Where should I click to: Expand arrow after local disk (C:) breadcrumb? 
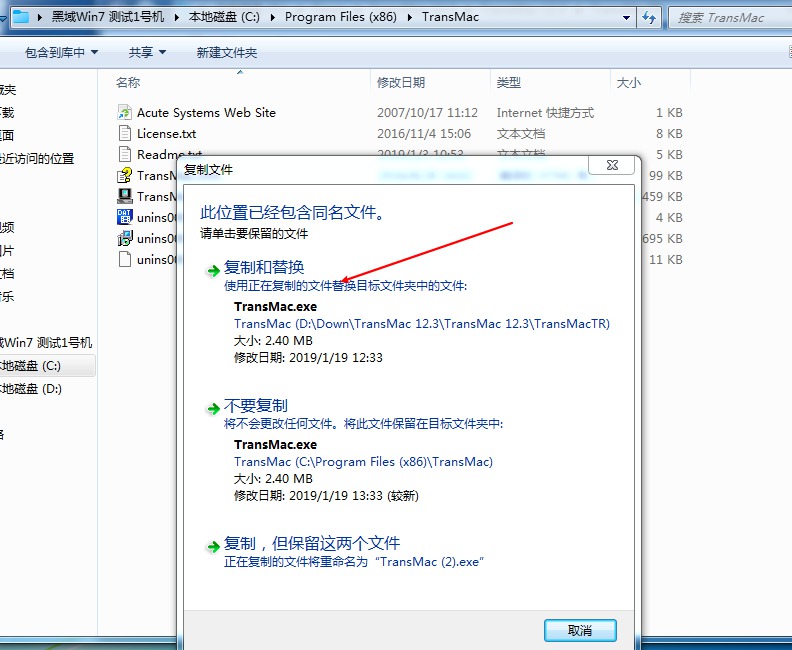(273, 18)
